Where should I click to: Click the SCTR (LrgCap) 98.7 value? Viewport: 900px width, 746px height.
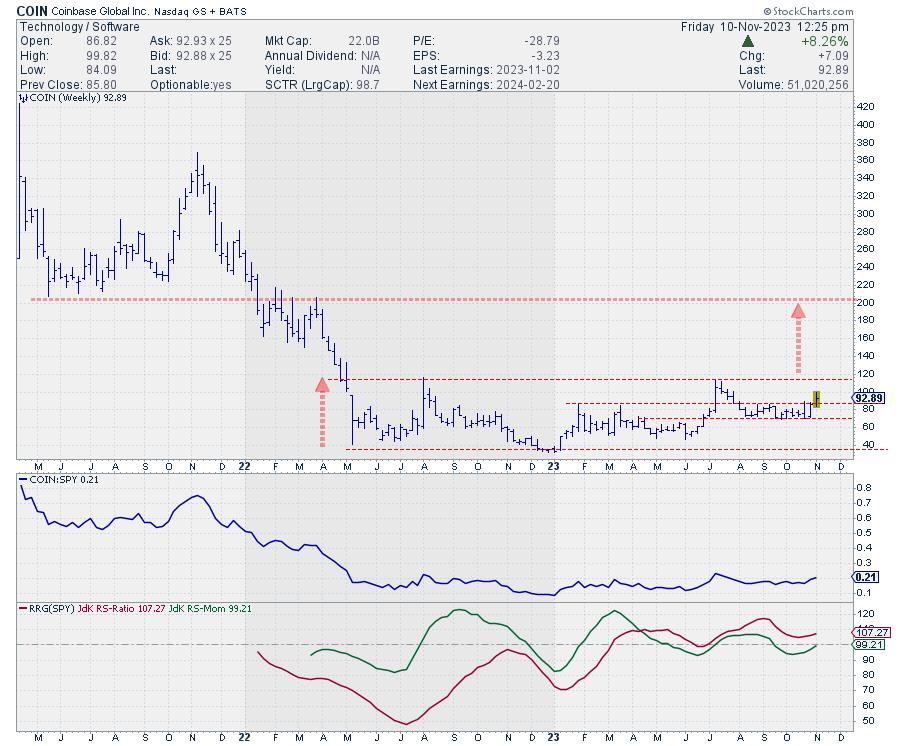[368, 84]
